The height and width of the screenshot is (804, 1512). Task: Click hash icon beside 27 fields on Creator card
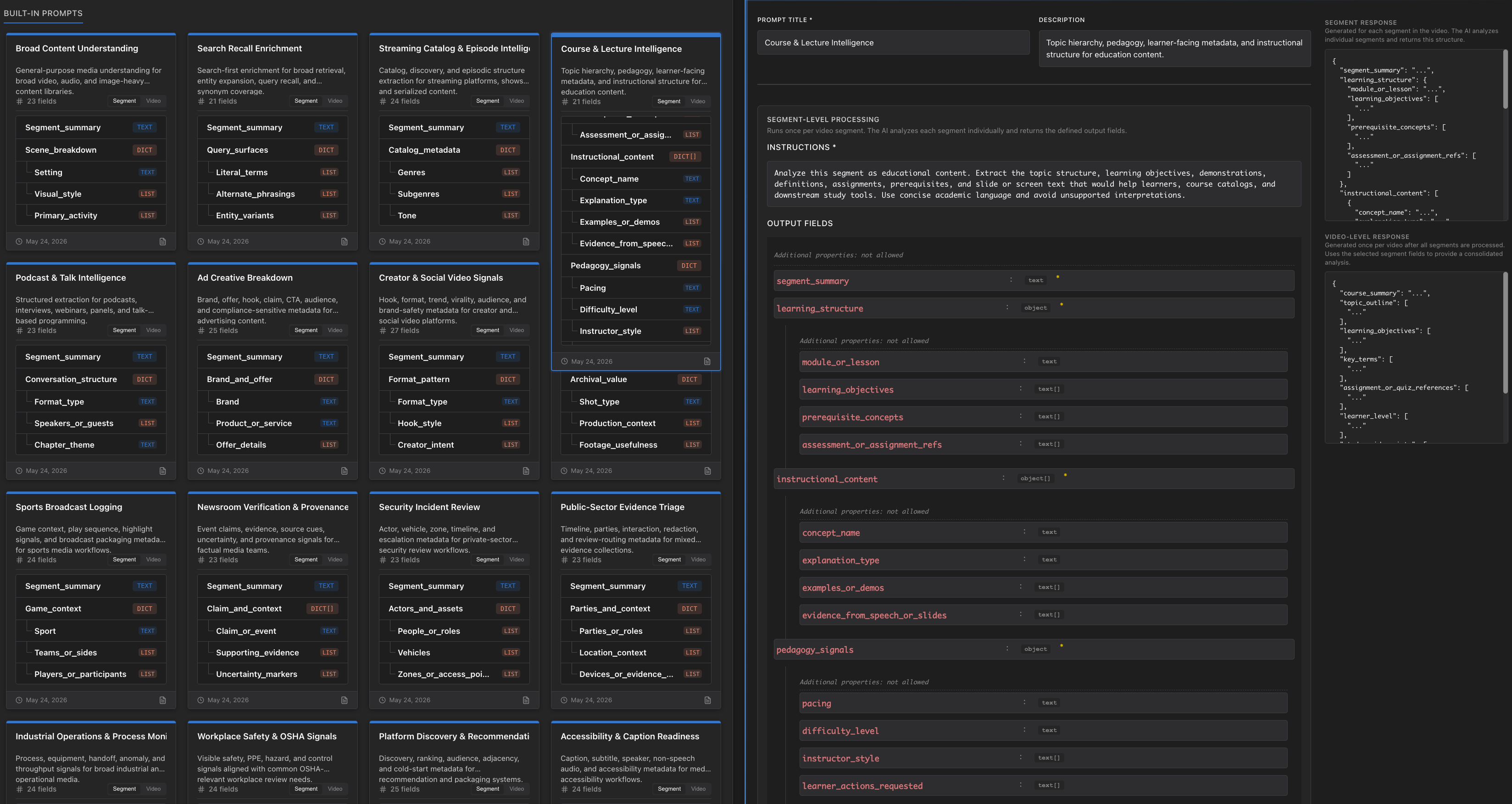click(x=383, y=331)
